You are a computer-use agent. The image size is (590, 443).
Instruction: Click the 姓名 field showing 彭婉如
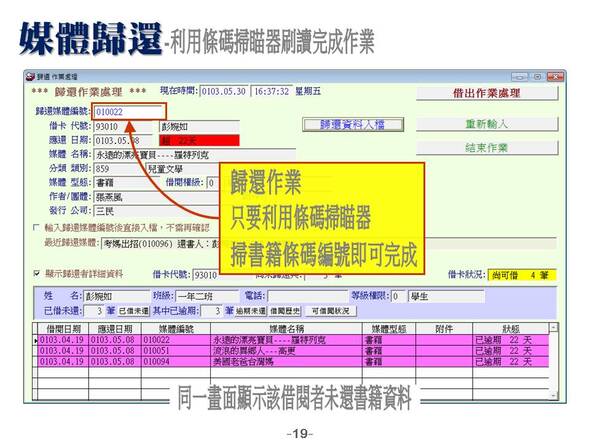[116, 296]
